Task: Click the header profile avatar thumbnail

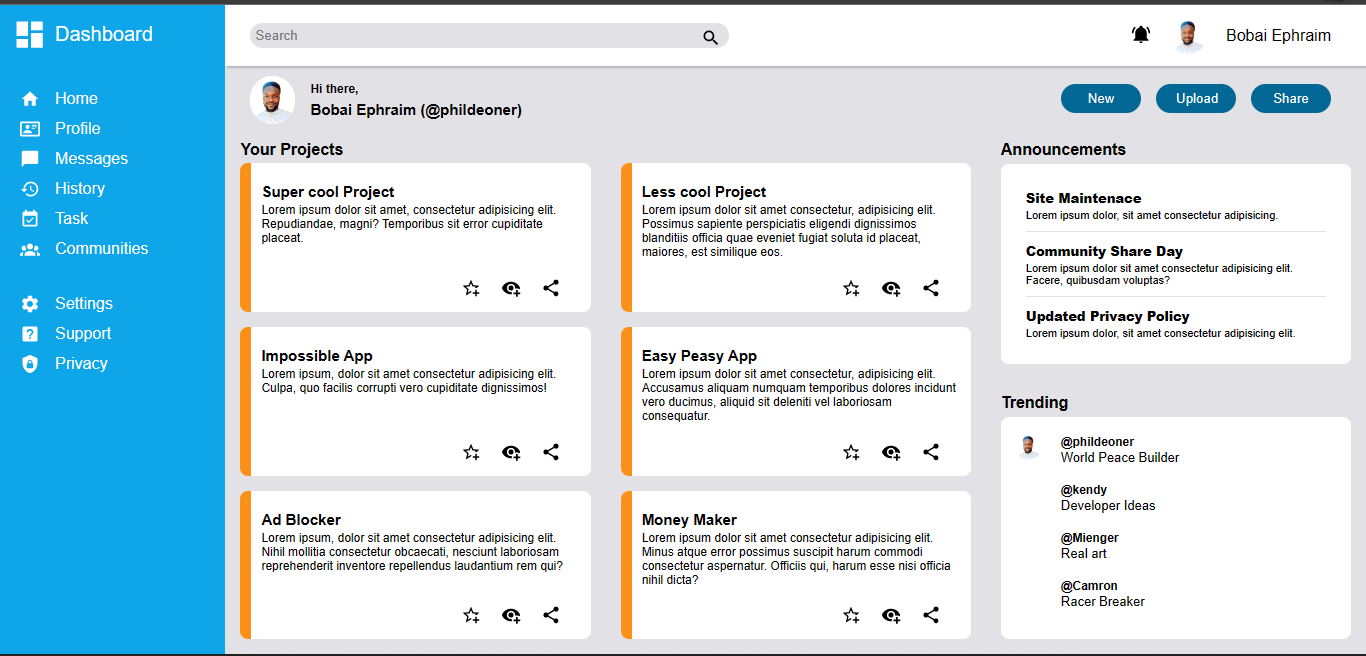Action: (1188, 36)
